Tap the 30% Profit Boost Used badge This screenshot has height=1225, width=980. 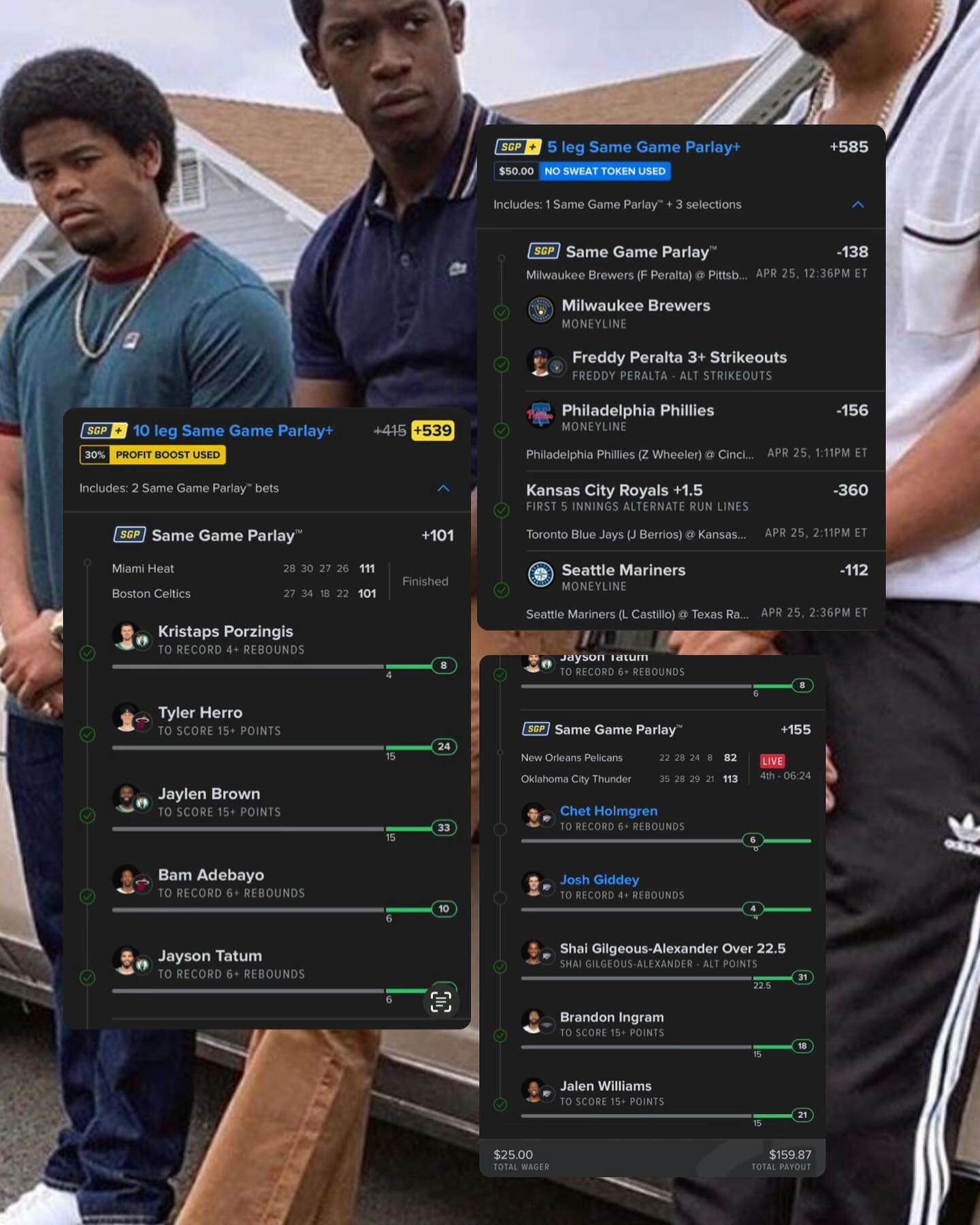click(x=152, y=455)
